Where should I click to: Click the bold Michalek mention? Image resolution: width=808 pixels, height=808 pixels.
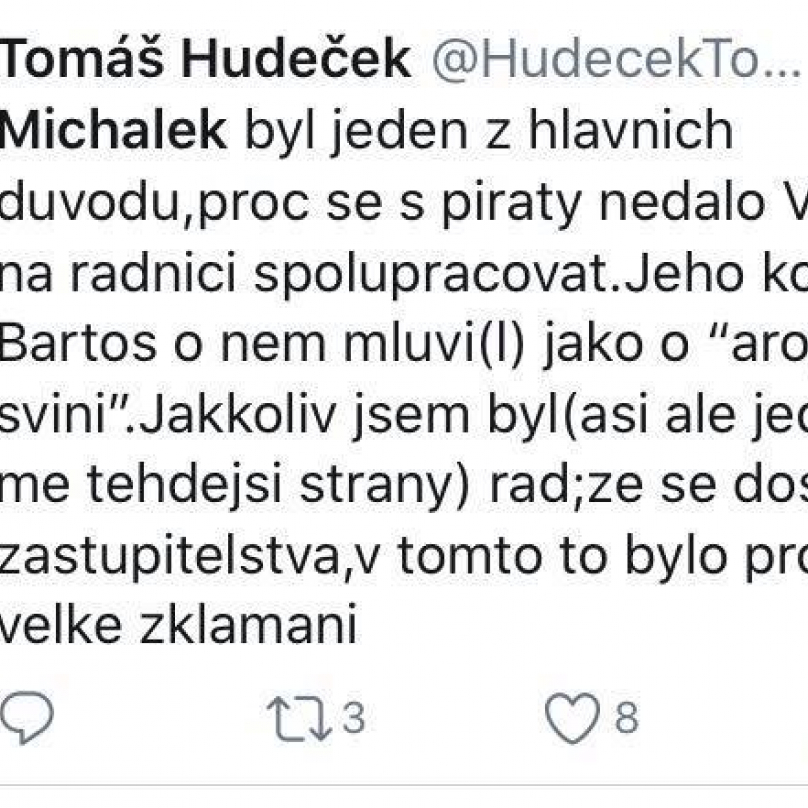tap(113, 130)
